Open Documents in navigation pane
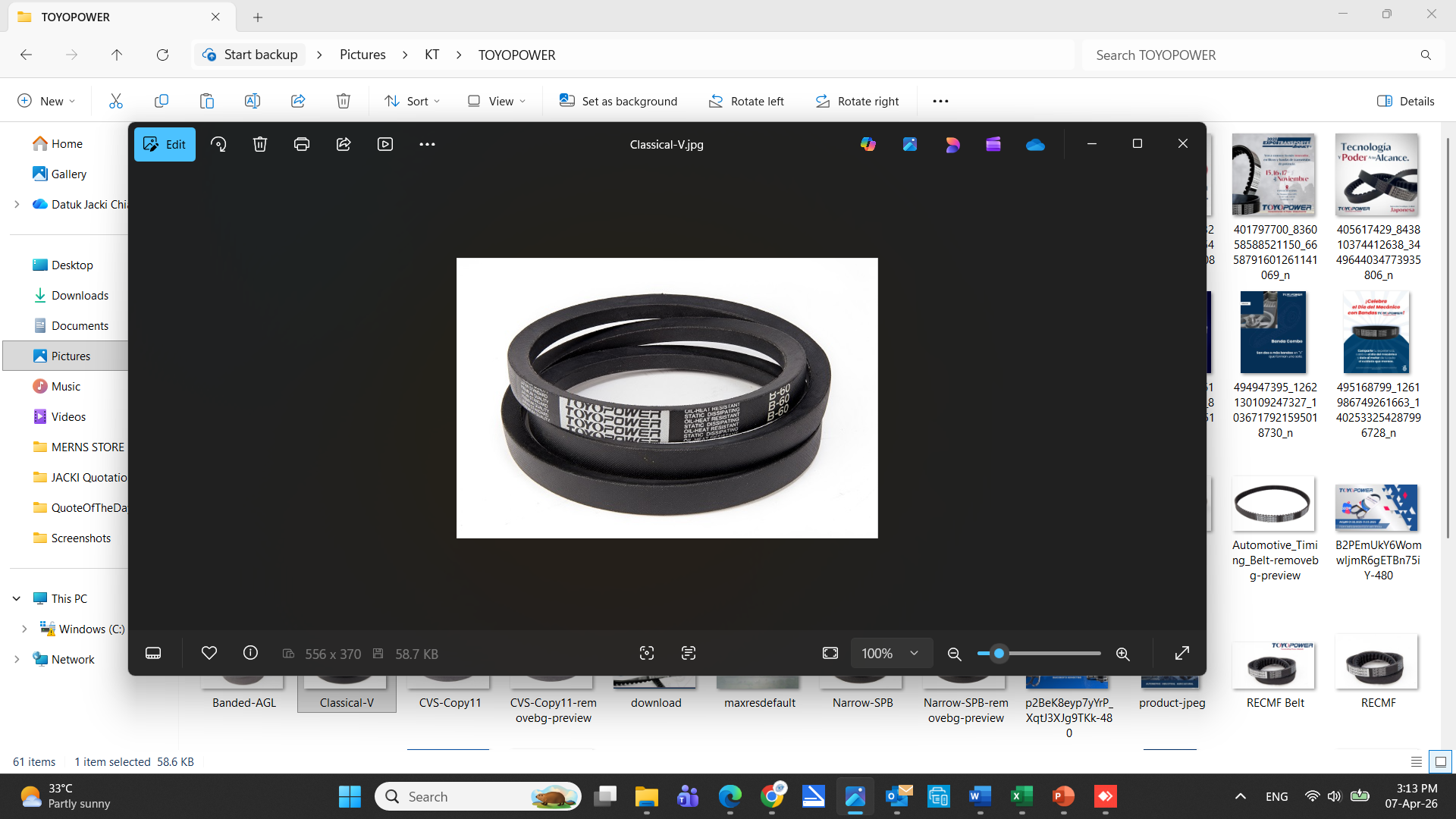Viewport: 1456px width, 819px height. [80, 325]
